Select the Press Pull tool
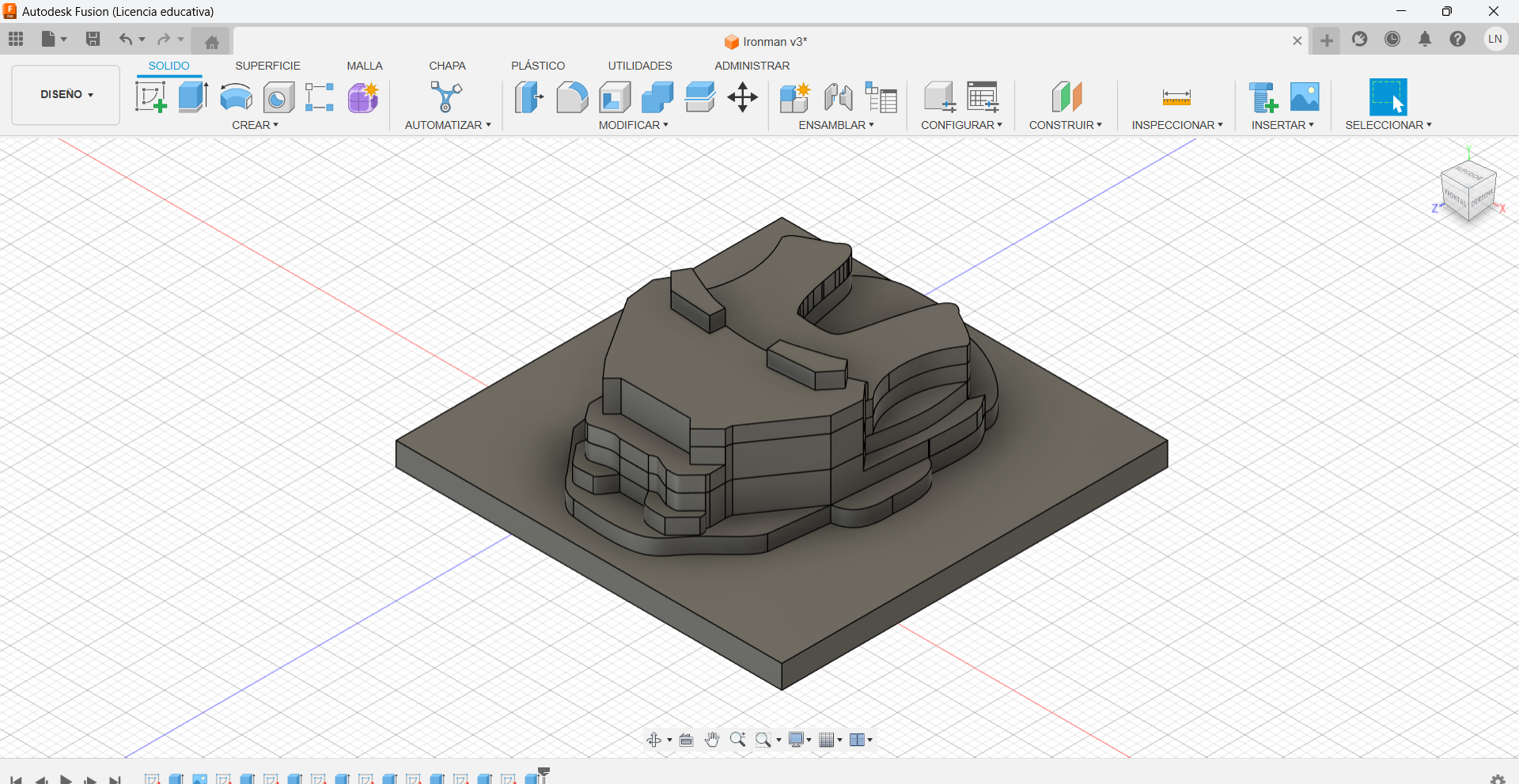The height and width of the screenshot is (784, 1519). 529,97
